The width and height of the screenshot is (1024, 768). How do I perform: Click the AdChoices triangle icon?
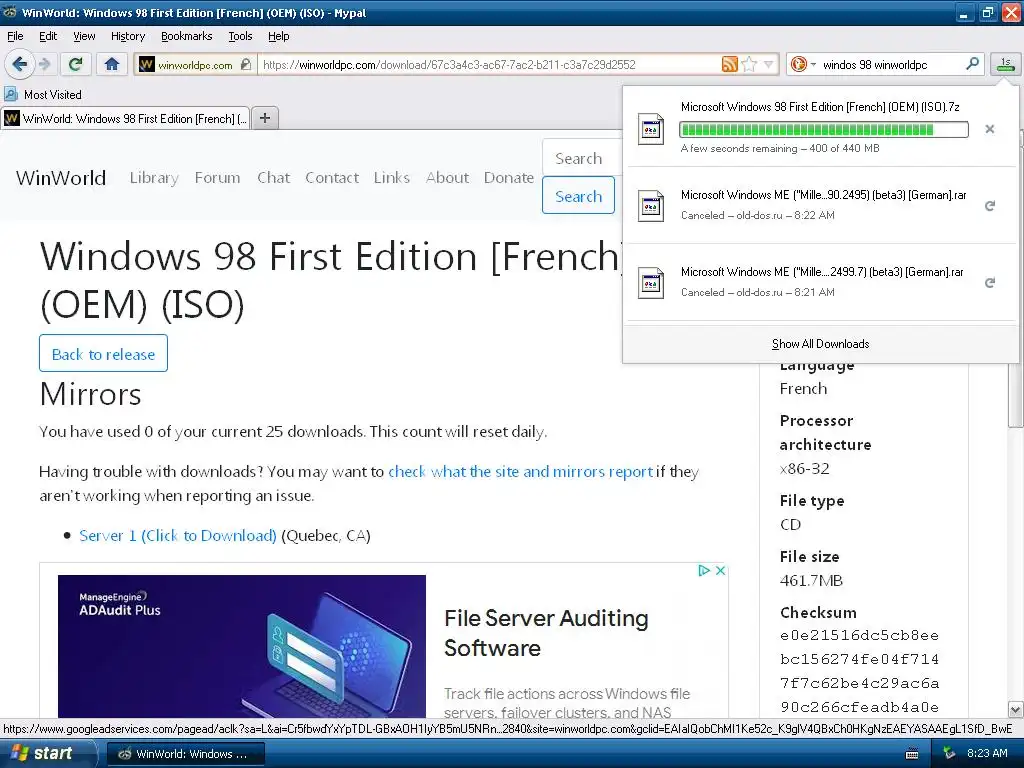click(x=703, y=570)
